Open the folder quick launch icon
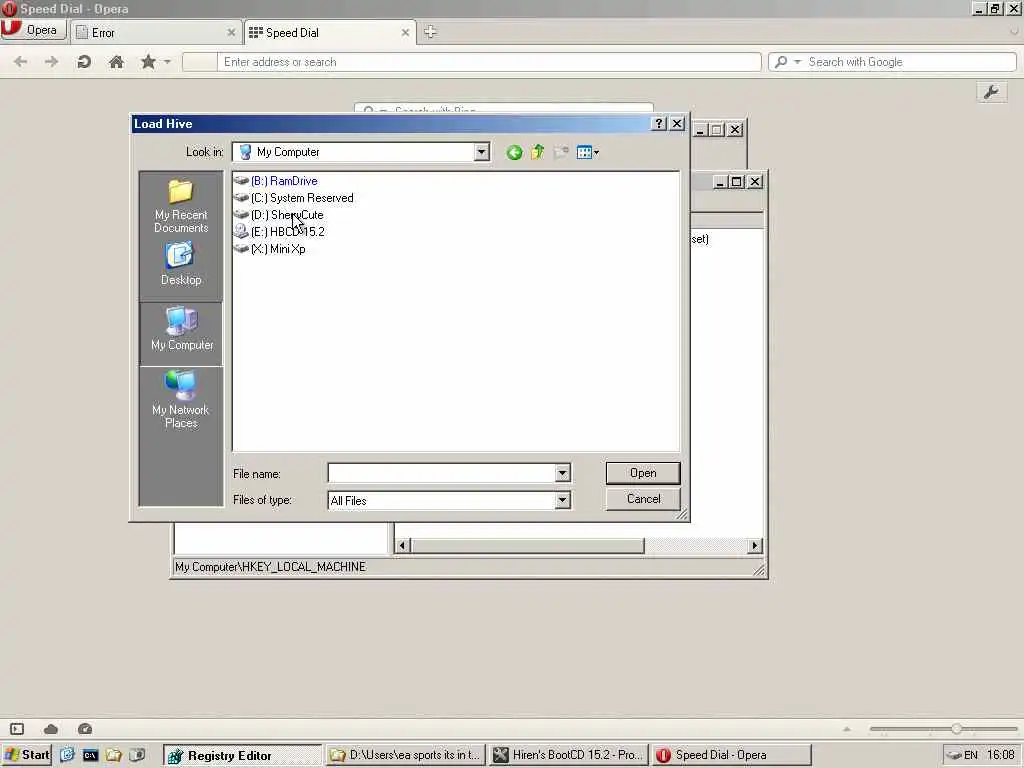The height and width of the screenshot is (768, 1024). click(x=114, y=755)
